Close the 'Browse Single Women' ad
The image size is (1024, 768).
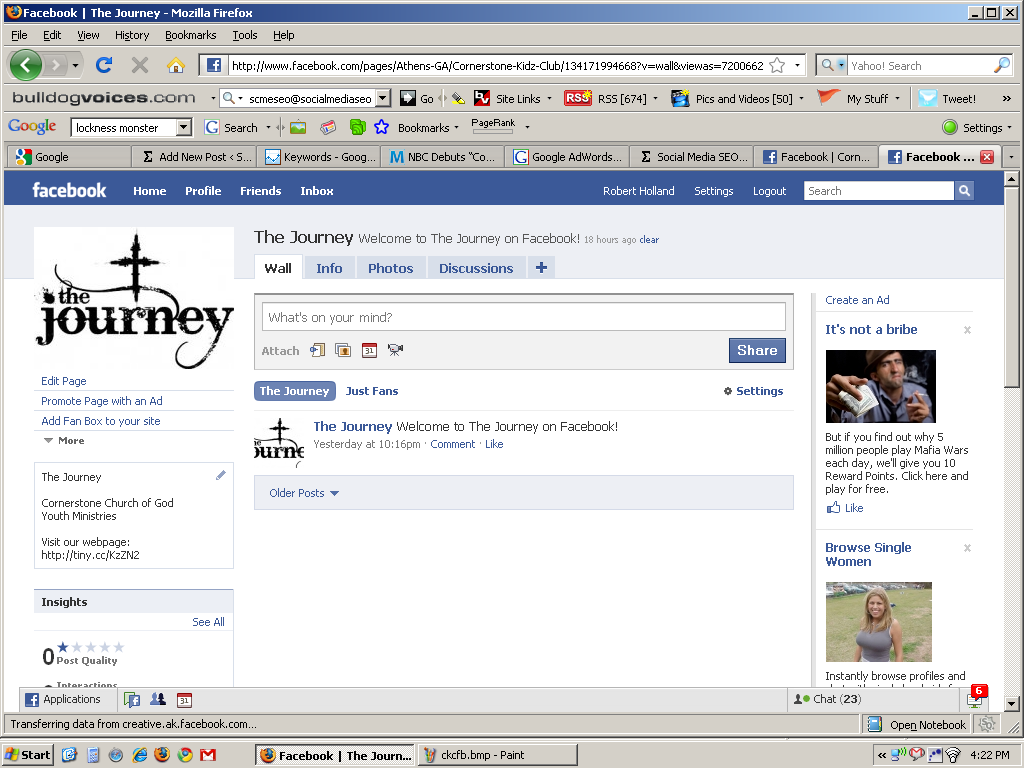tap(967, 548)
